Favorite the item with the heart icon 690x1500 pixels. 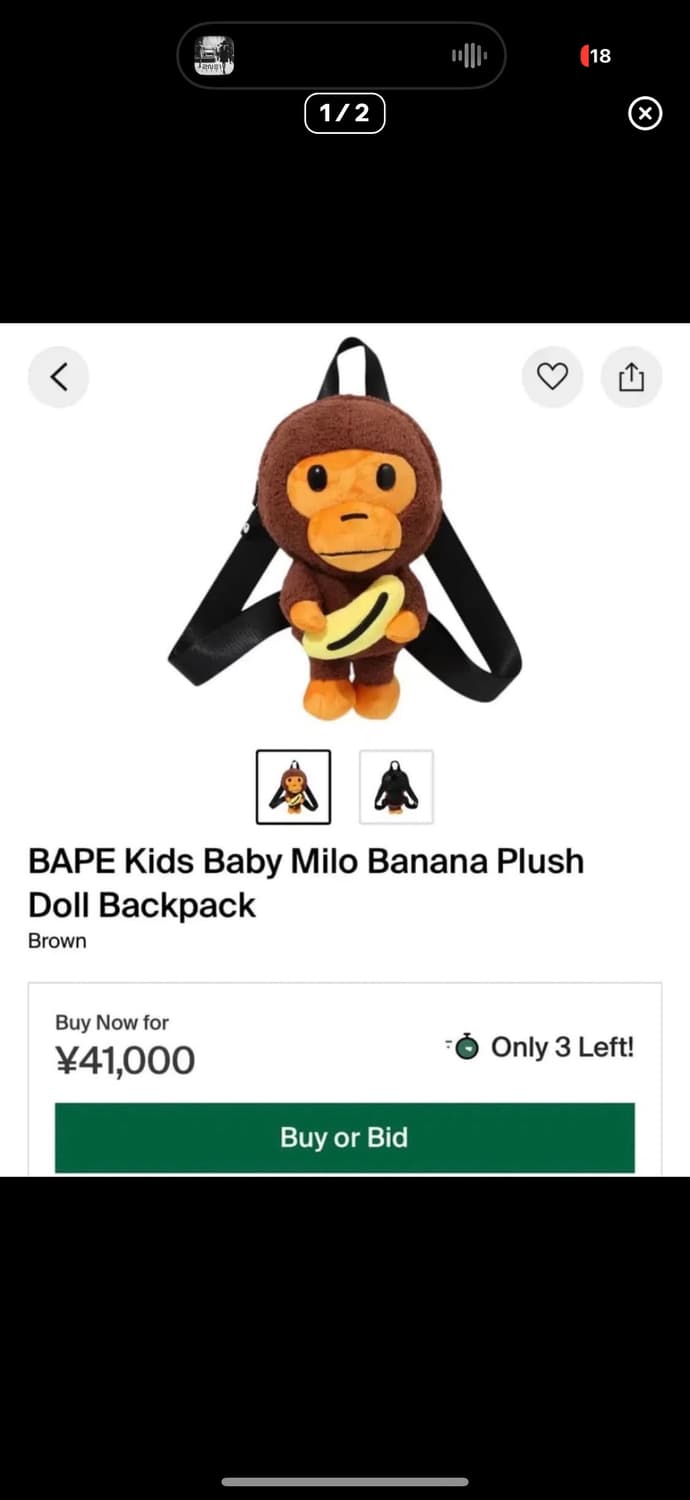552,377
